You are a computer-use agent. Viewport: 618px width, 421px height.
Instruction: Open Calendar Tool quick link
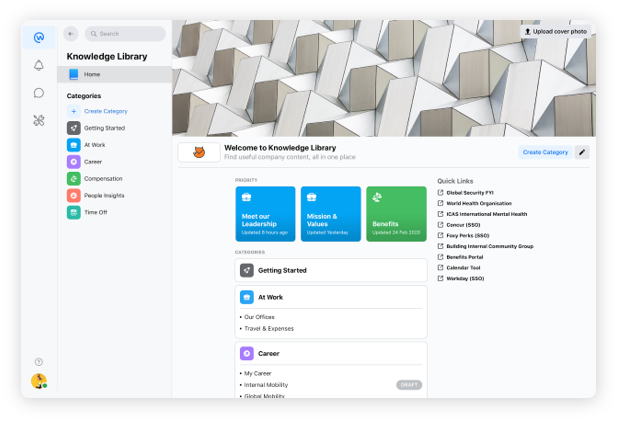click(x=463, y=268)
